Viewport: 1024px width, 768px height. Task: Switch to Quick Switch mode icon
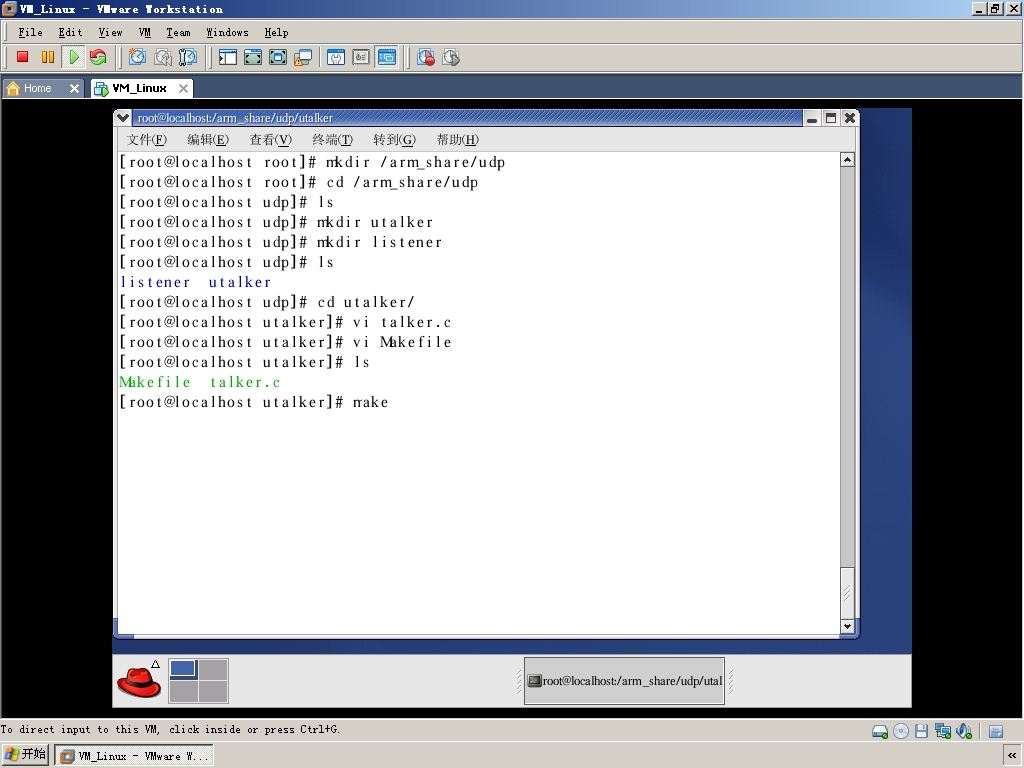(253, 57)
